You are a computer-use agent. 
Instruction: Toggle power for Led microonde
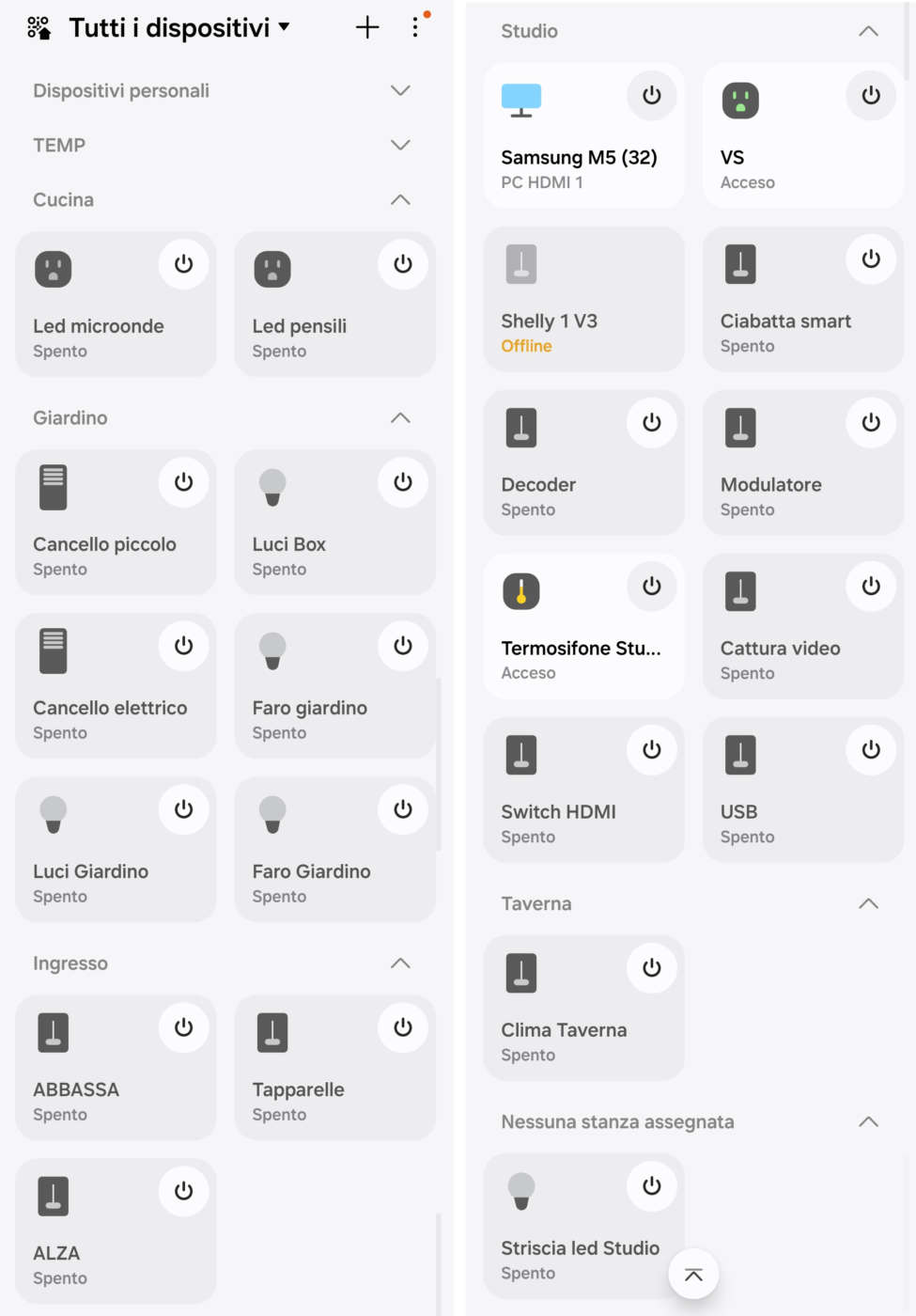point(183,264)
